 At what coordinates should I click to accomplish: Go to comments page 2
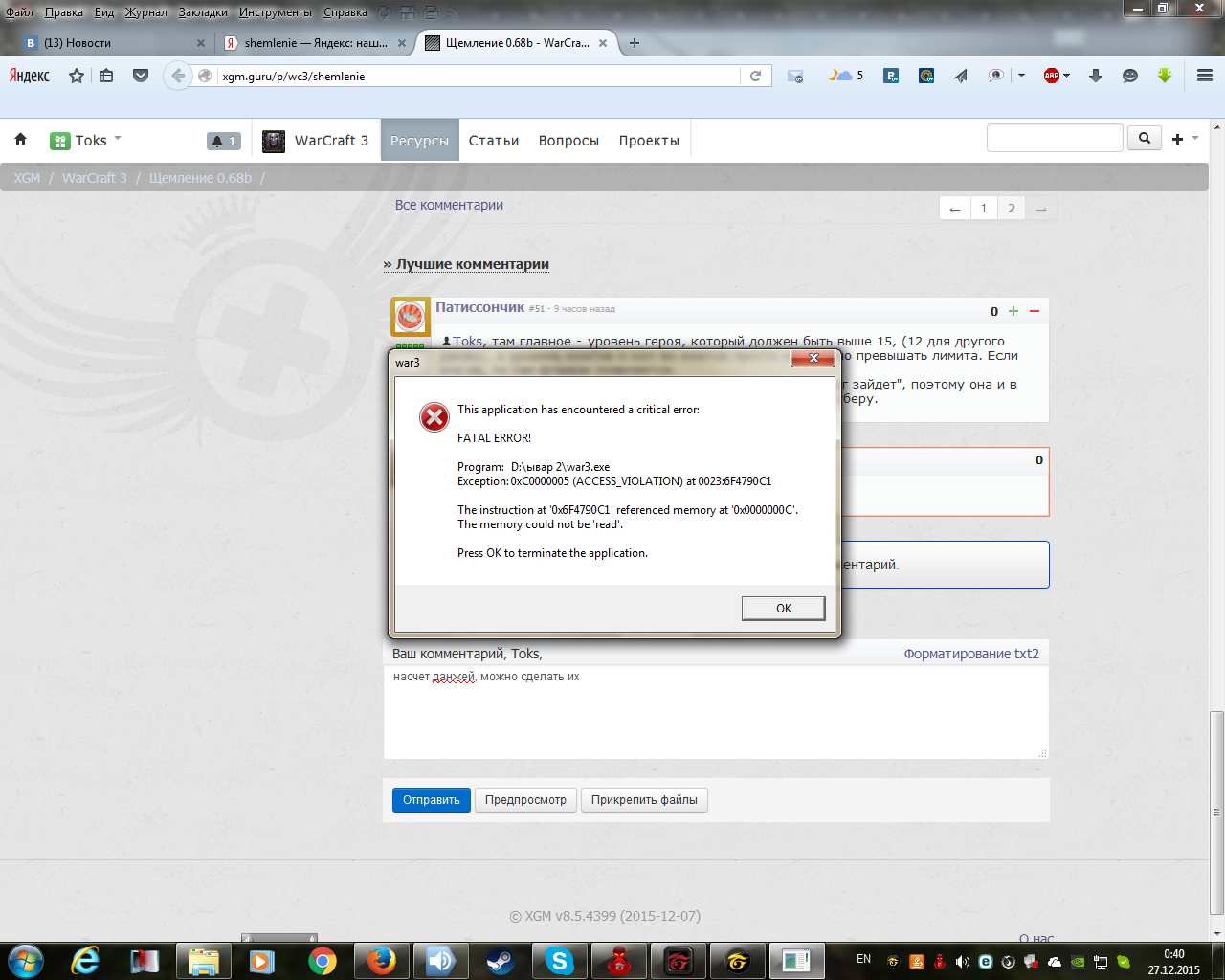[1012, 208]
